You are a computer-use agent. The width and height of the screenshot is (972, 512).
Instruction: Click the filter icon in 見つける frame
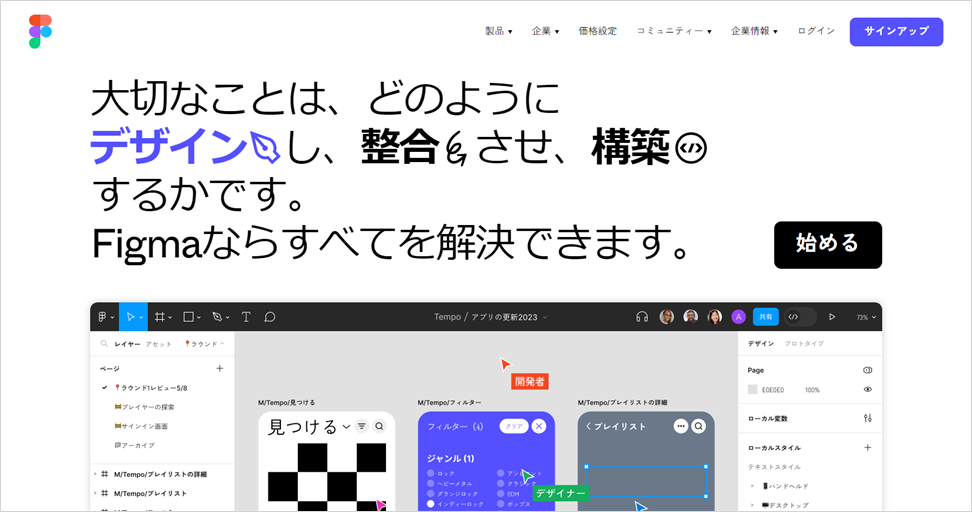pyautogui.click(x=361, y=426)
